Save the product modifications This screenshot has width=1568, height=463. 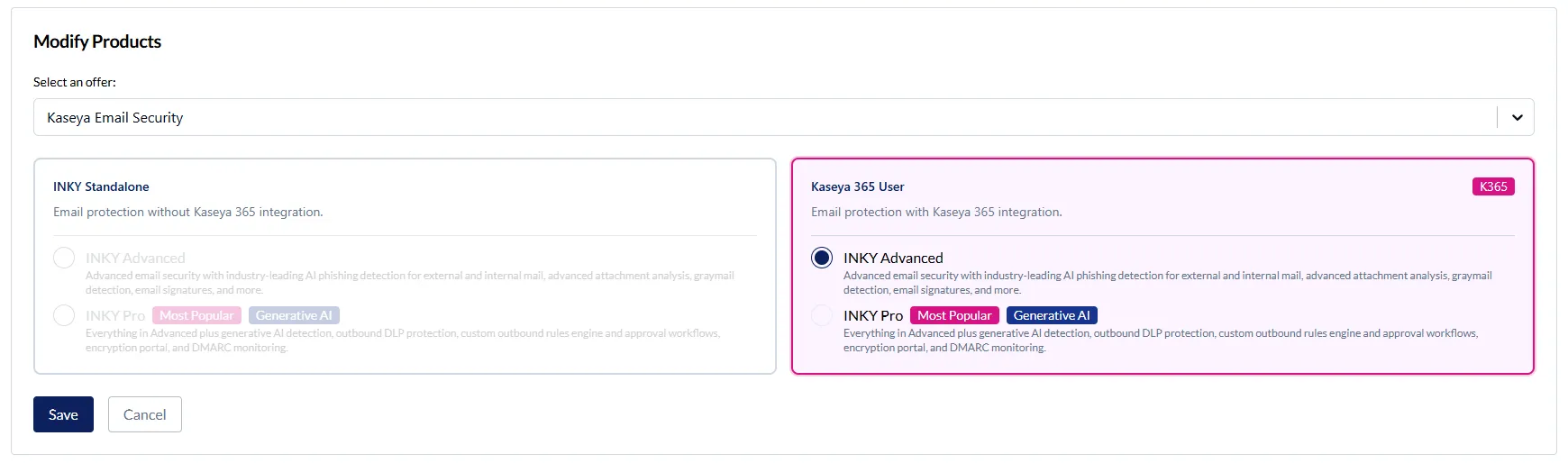tap(63, 414)
